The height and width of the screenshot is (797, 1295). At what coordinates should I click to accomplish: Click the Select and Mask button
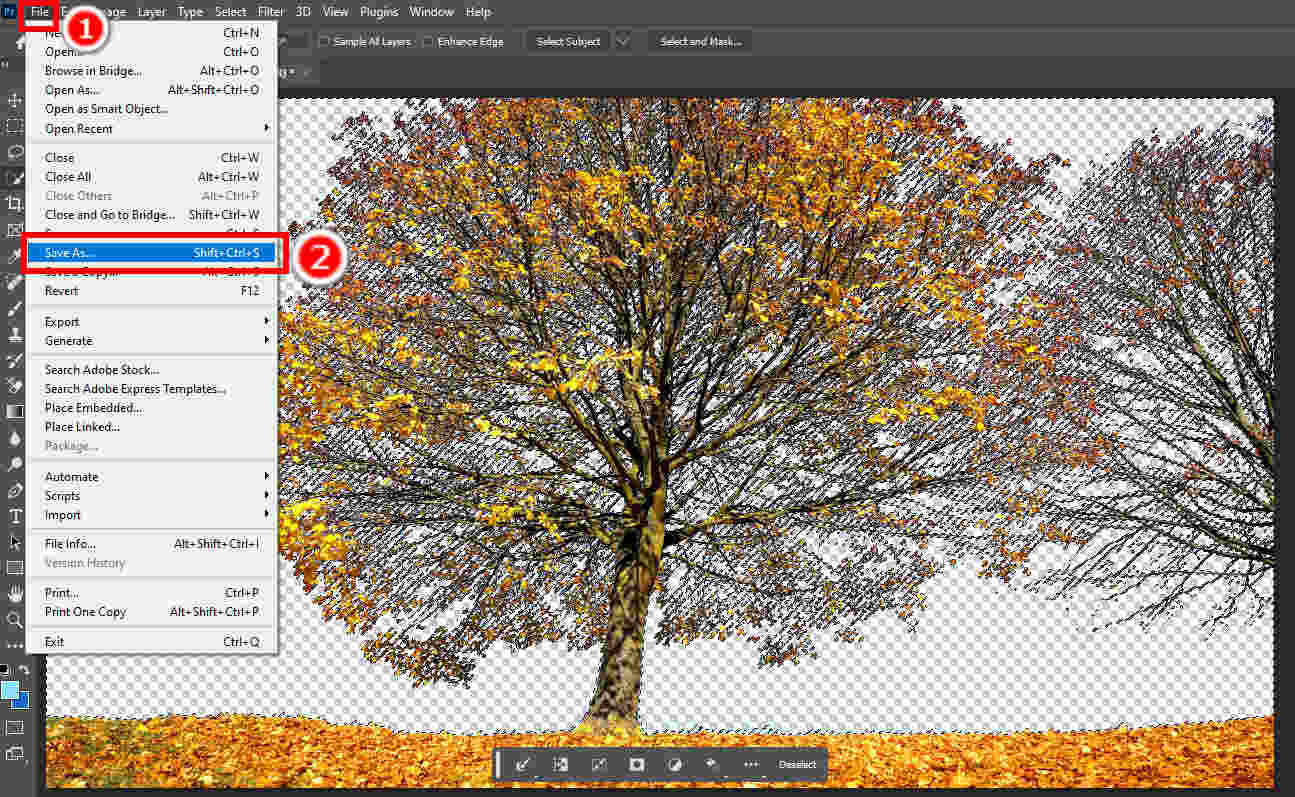700,42
